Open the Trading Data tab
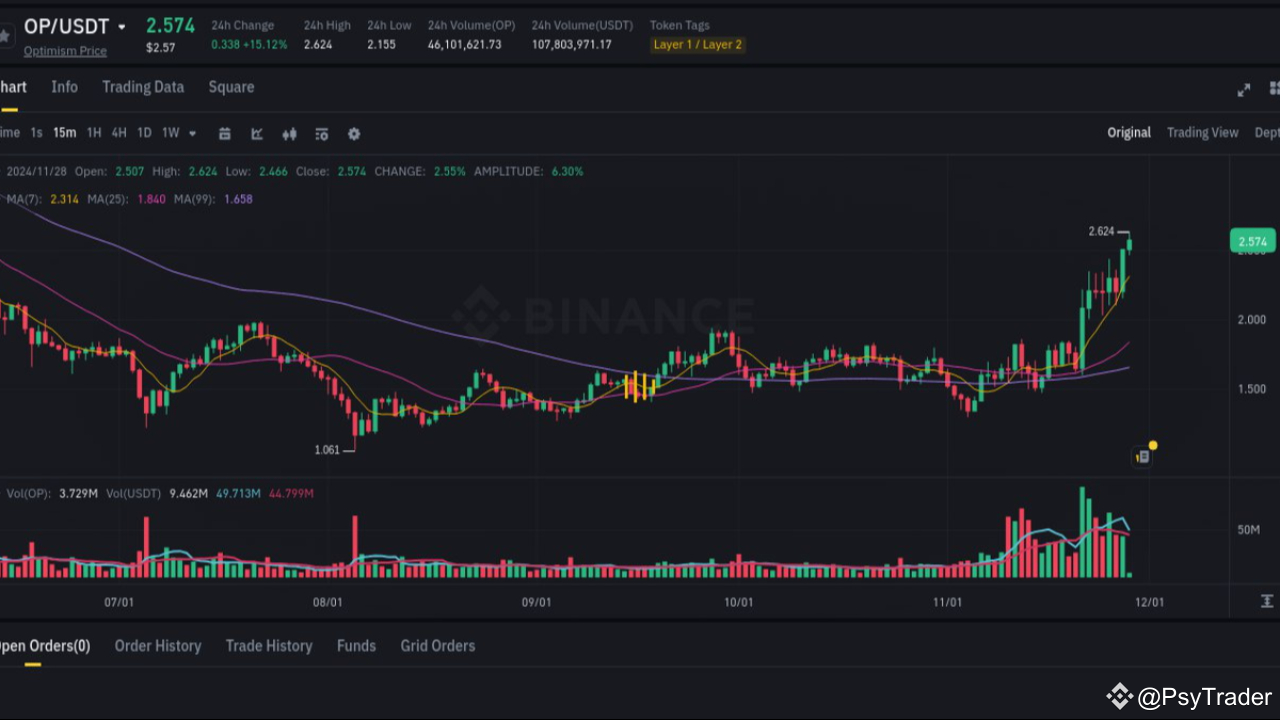Image resolution: width=1280 pixels, height=720 pixels. (143, 87)
